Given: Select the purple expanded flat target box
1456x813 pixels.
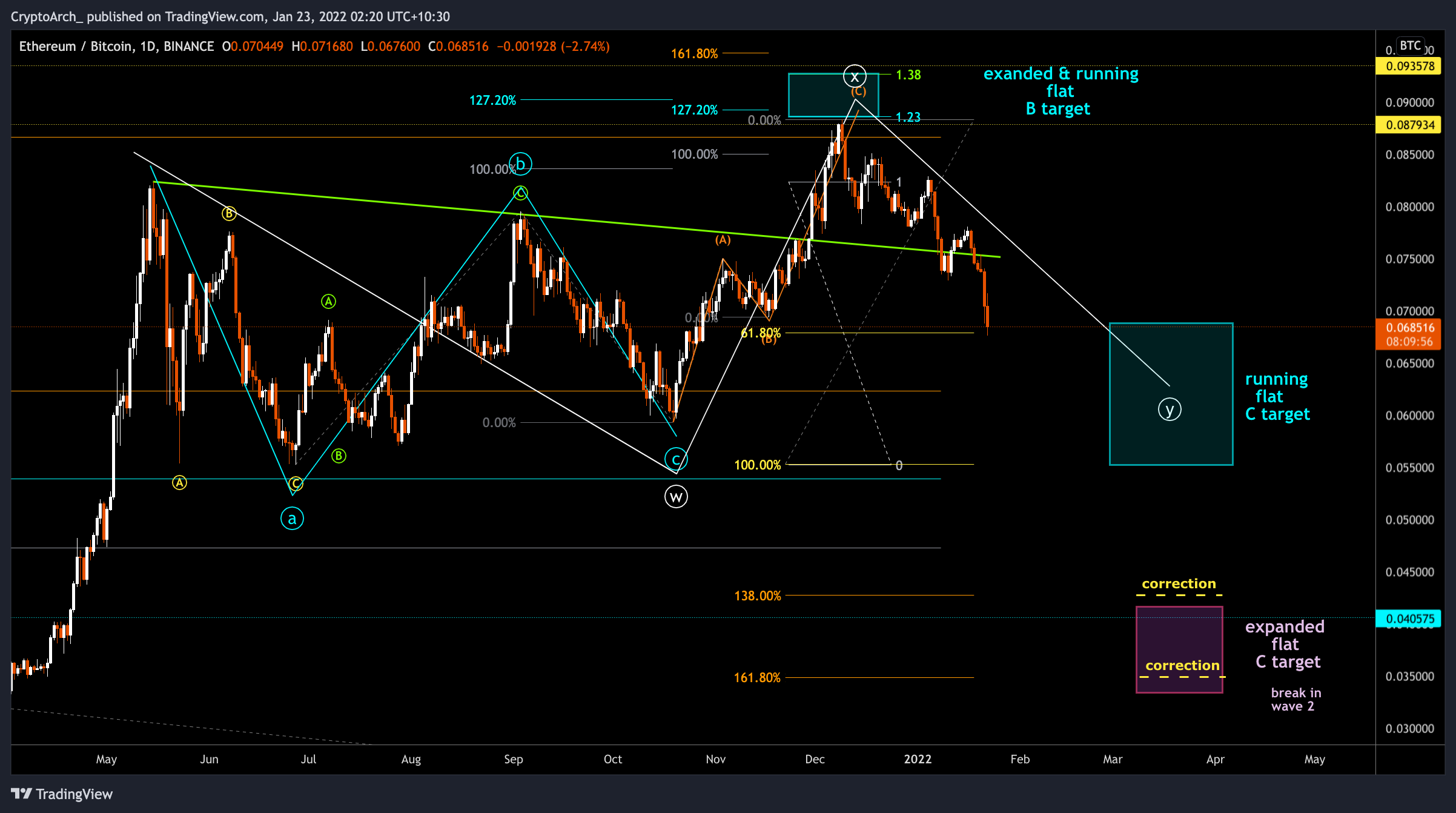Looking at the screenshot, I should click(x=1179, y=649).
